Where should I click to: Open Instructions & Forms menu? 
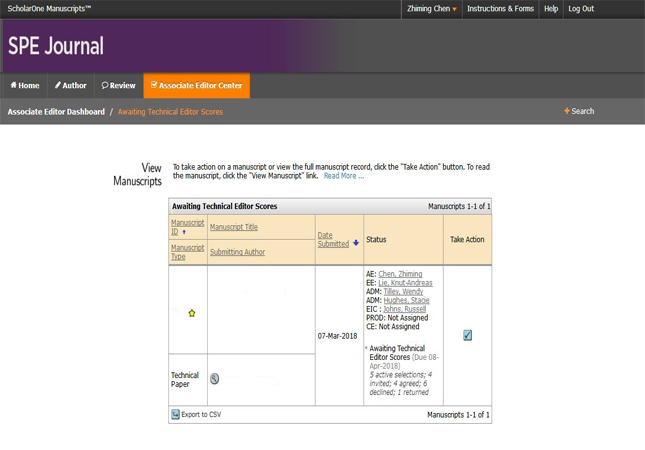coord(500,9)
